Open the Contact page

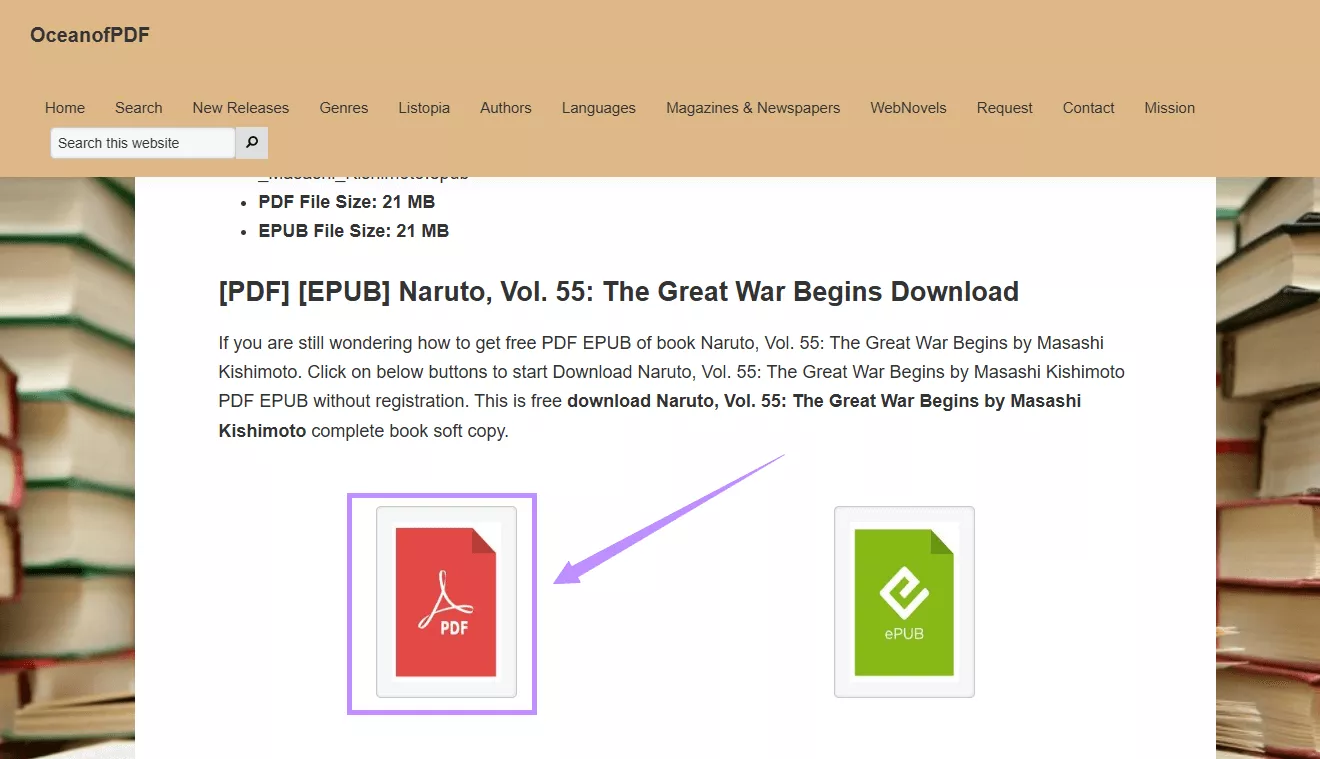[x=1088, y=107]
